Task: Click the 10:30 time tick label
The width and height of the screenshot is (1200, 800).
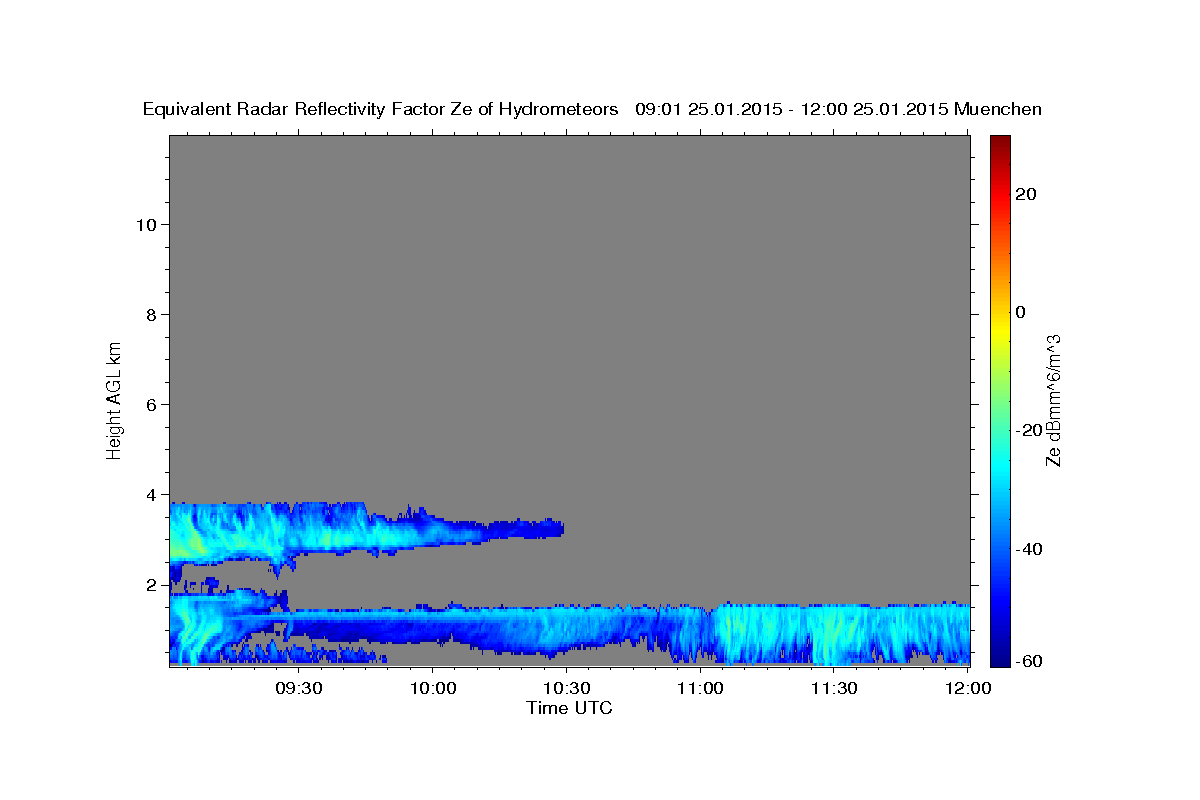Action: [566, 688]
